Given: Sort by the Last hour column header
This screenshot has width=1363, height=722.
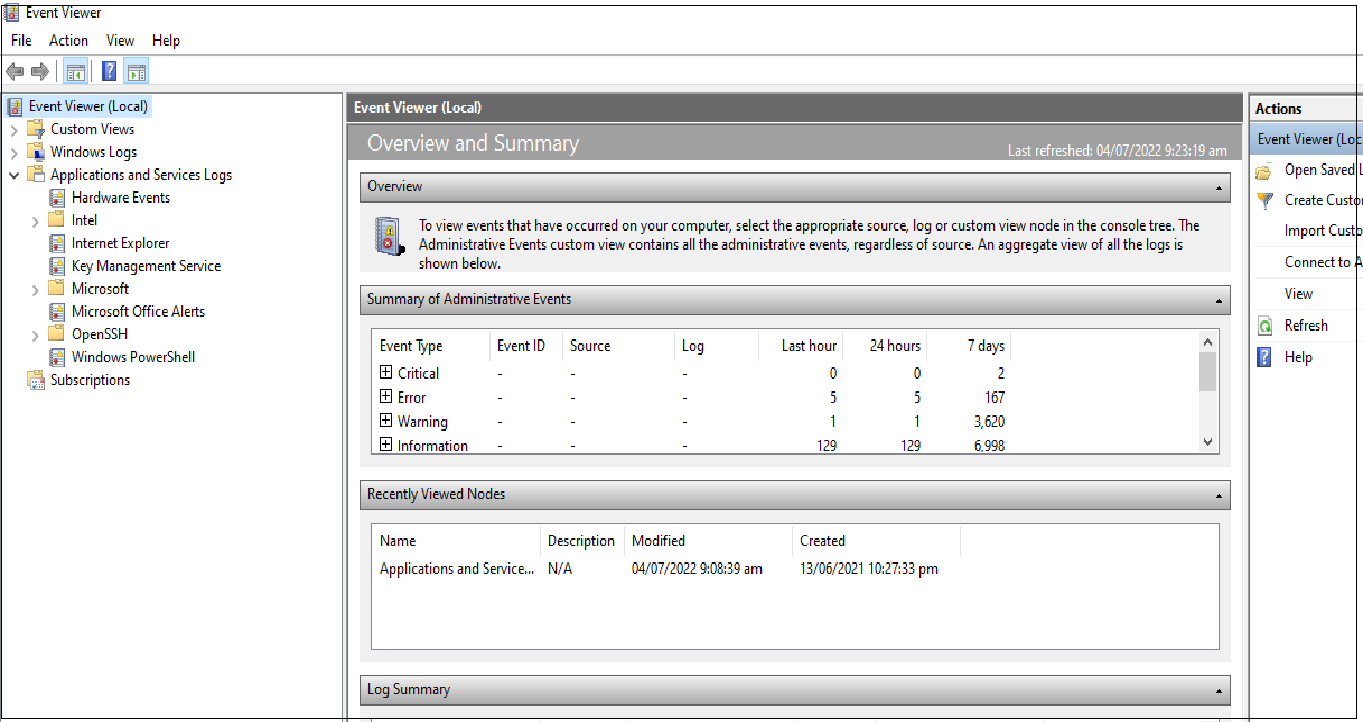Looking at the screenshot, I should [x=800, y=346].
